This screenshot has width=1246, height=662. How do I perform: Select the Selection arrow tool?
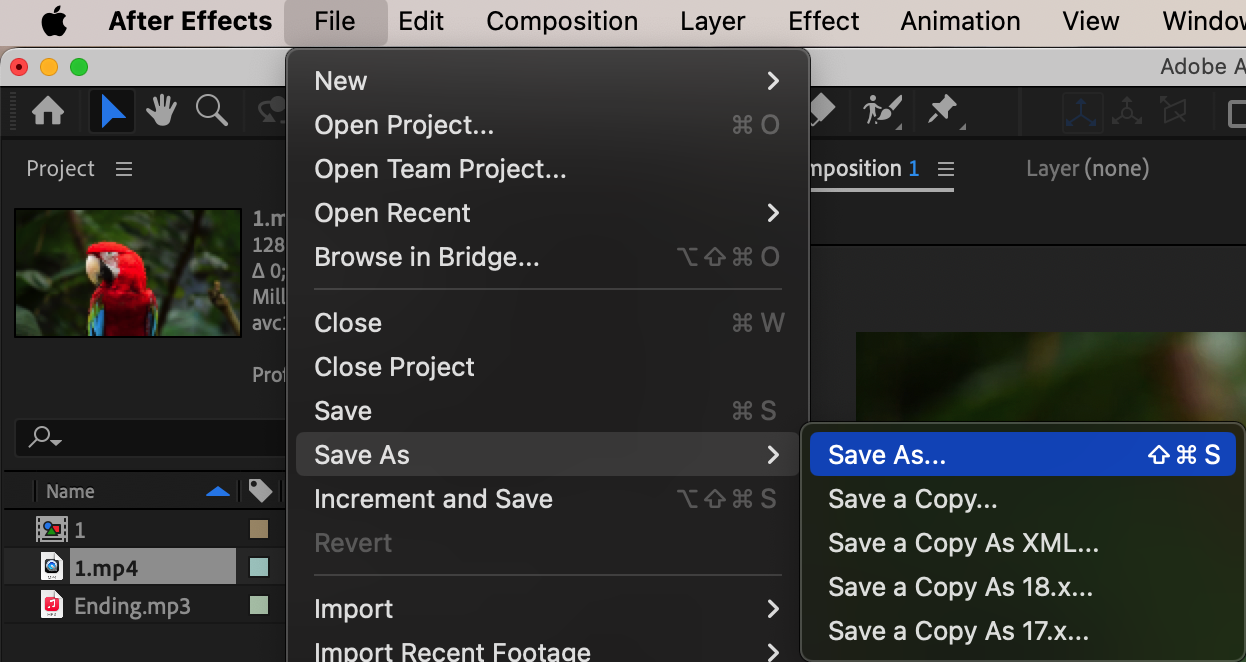click(113, 111)
